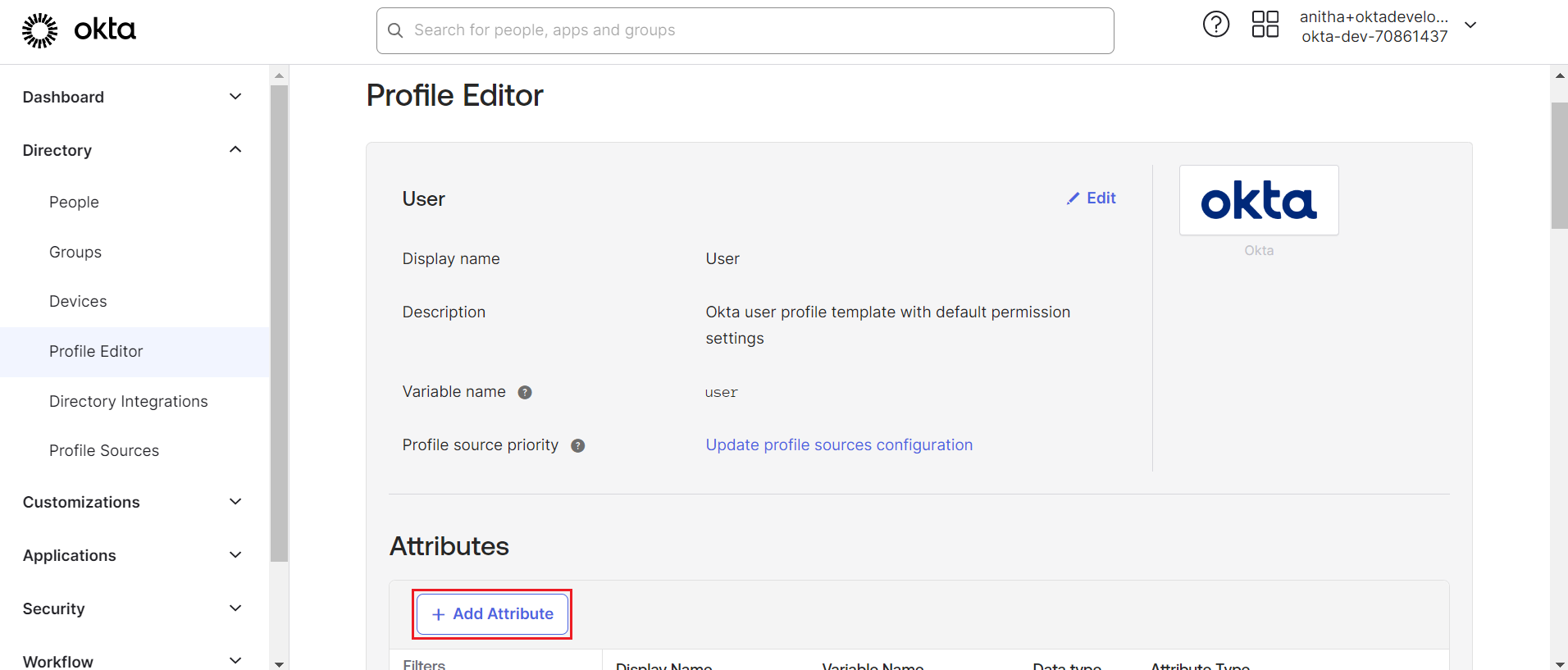
Task: Click the search magnifier icon
Action: (x=395, y=30)
